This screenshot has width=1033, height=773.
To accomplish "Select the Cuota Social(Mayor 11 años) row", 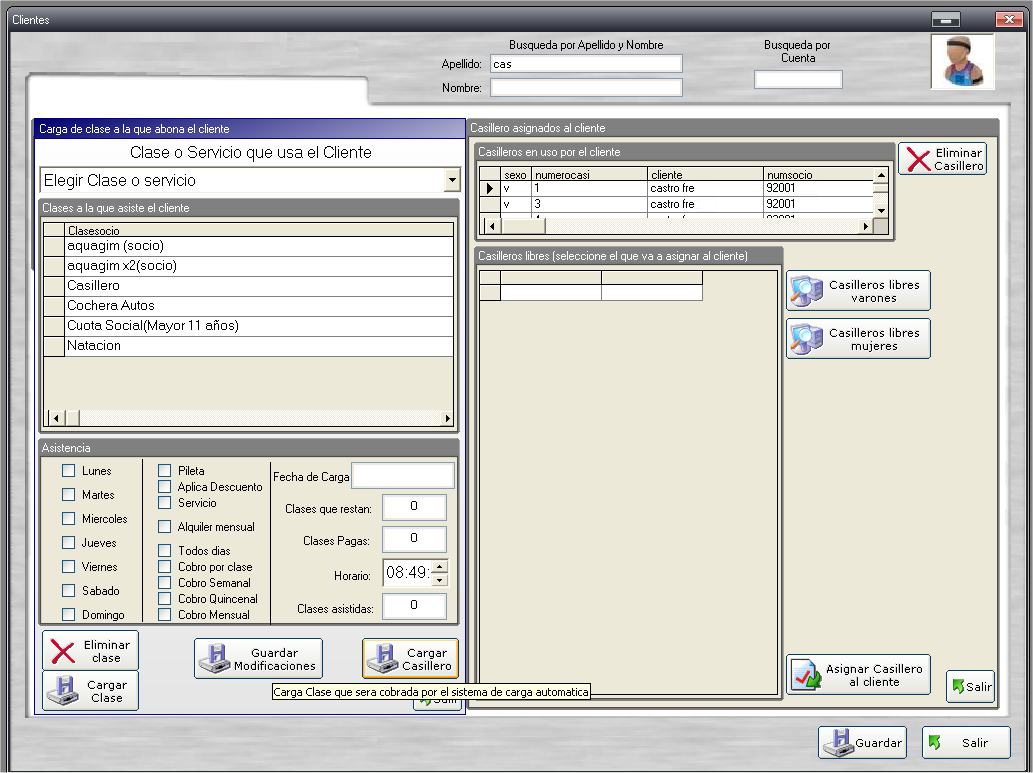I will 248,326.
